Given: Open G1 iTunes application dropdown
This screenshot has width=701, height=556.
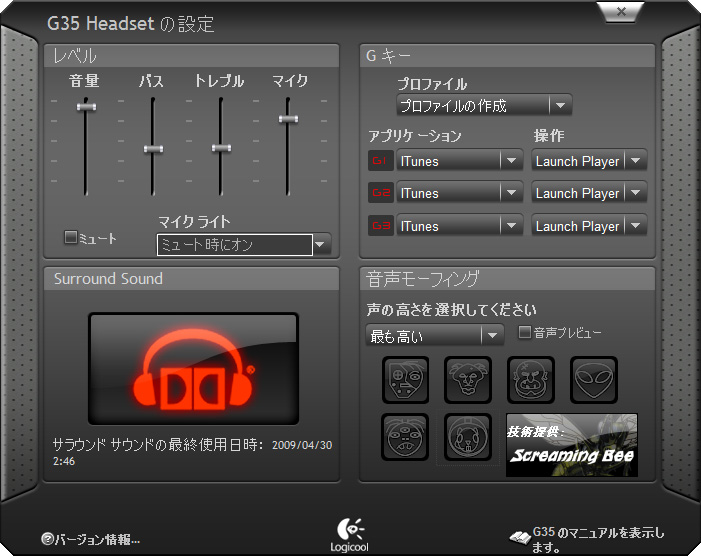Looking at the screenshot, I should pyautogui.click(x=460, y=161).
